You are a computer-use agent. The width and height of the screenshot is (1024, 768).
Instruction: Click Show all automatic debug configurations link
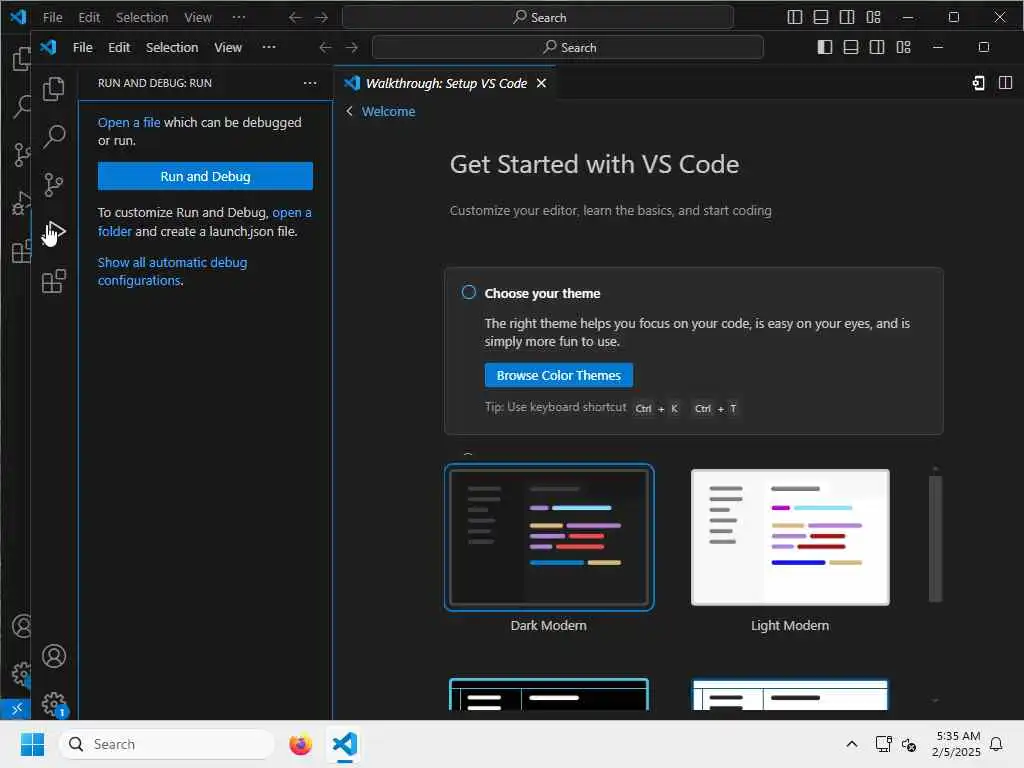tap(172, 271)
